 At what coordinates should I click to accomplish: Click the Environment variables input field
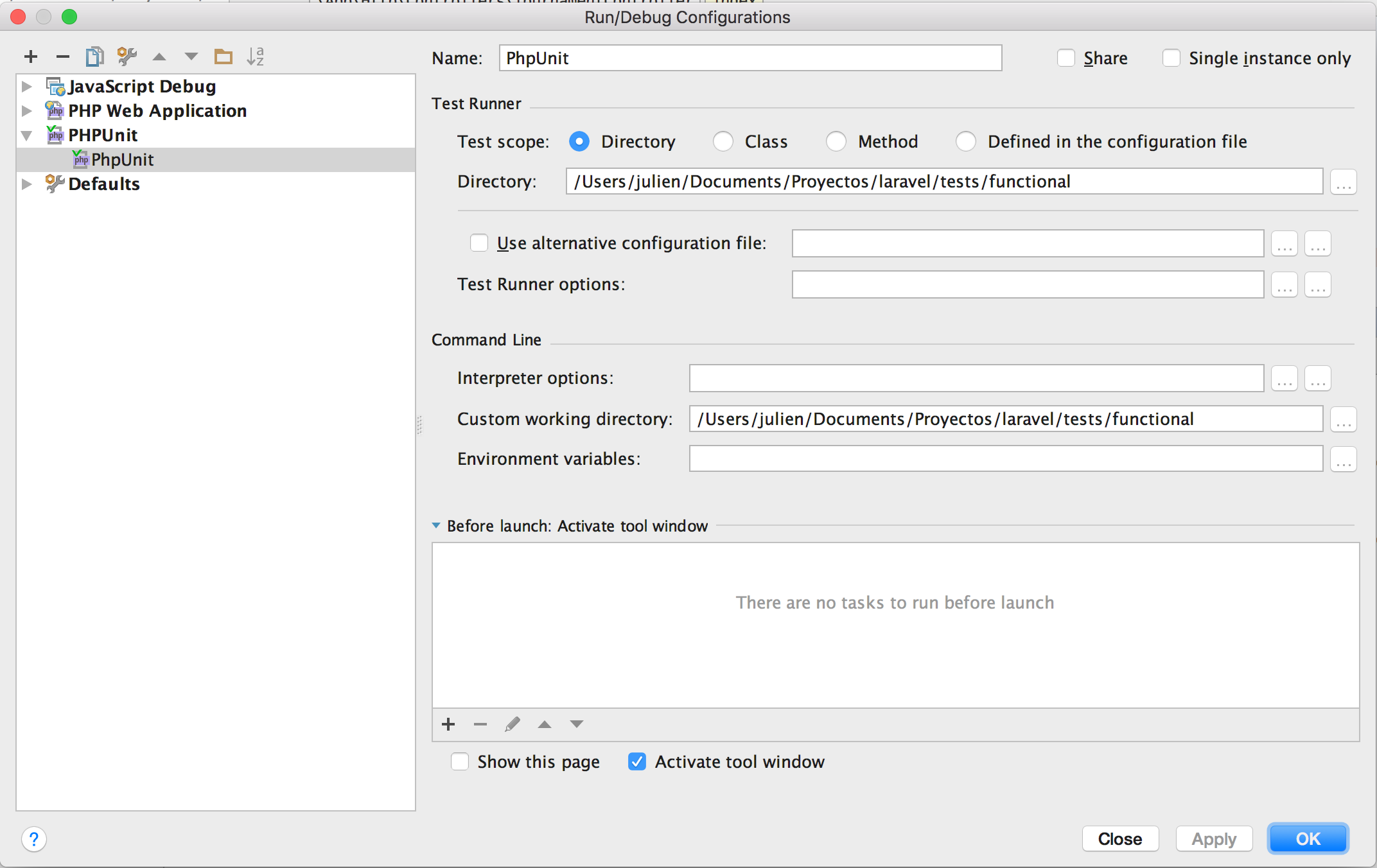pos(1005,459)
